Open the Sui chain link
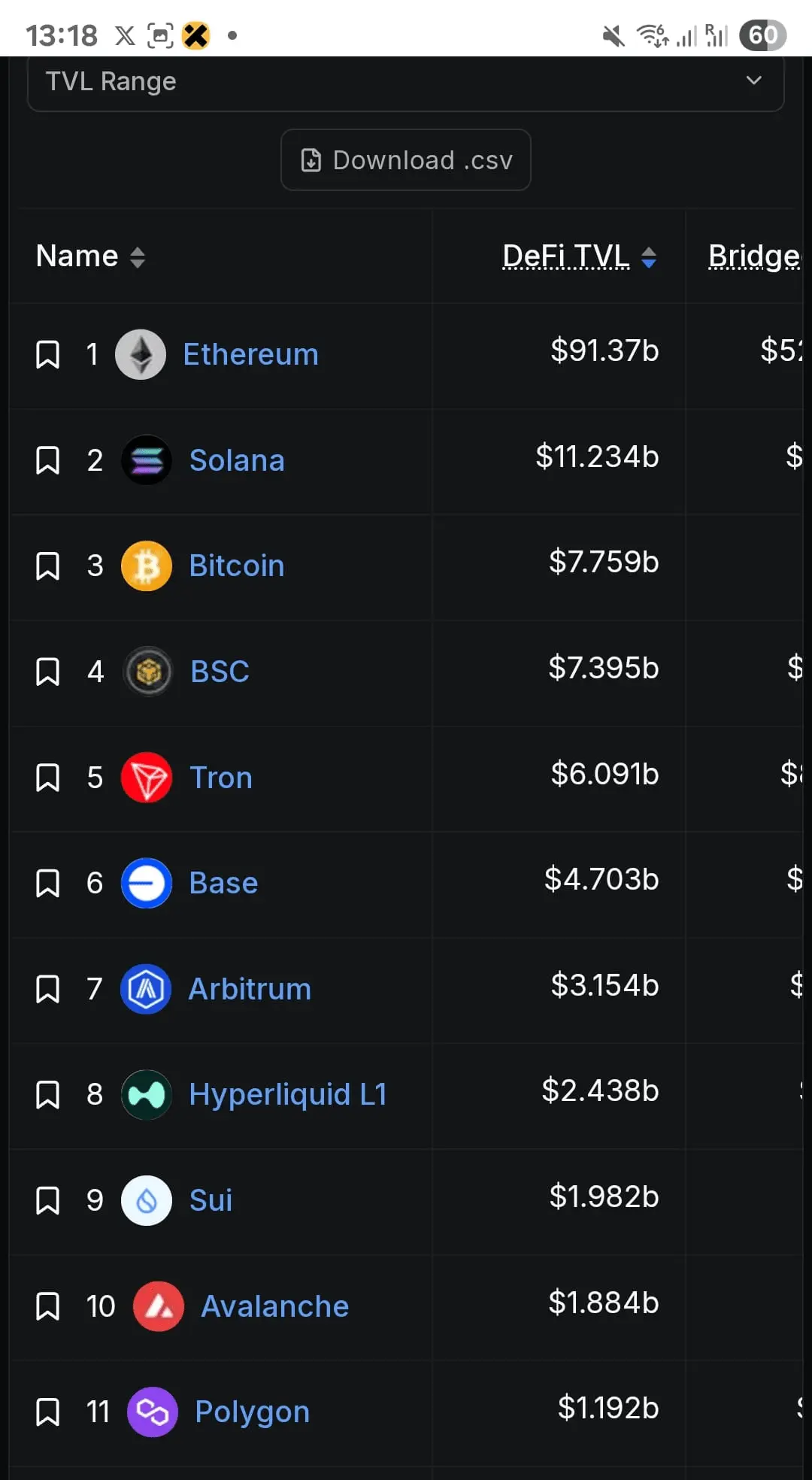The height and width of the screenshot is (1480, 812). tap(211, 1200)
